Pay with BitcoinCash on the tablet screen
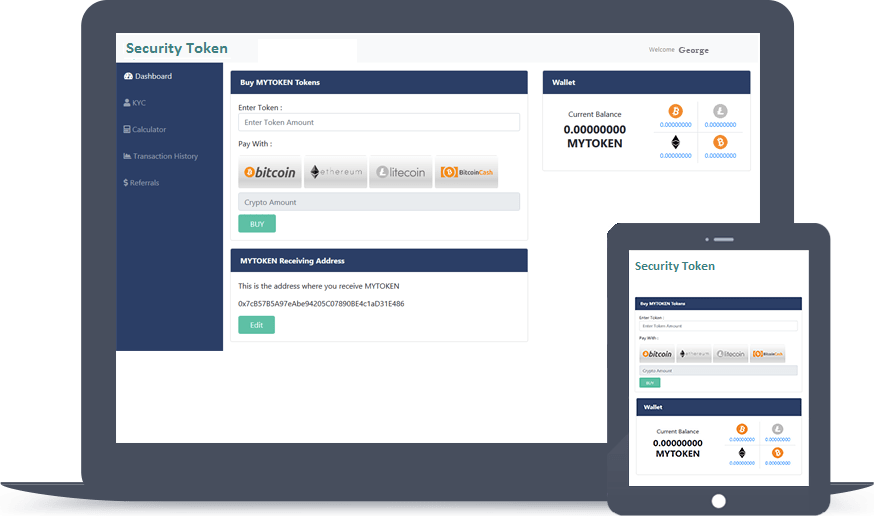The width and height of the screenshot is (874, 516). pyautogui.click(x=768, y=354)
